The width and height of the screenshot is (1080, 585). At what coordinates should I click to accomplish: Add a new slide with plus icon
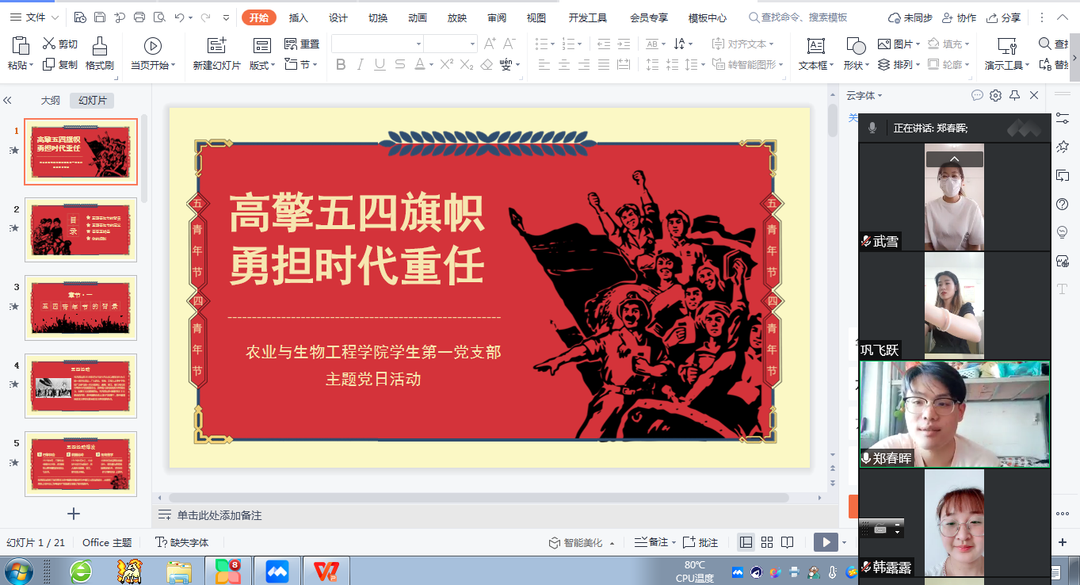coord(74,513)
